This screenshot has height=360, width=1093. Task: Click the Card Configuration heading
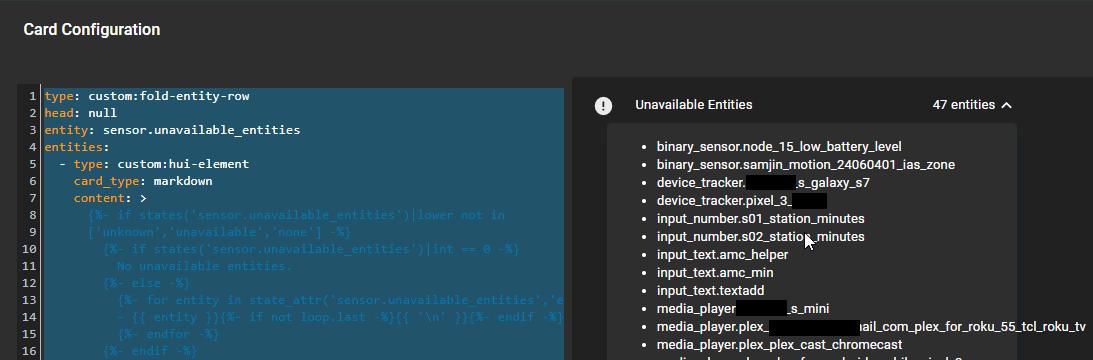pos(92,29)
